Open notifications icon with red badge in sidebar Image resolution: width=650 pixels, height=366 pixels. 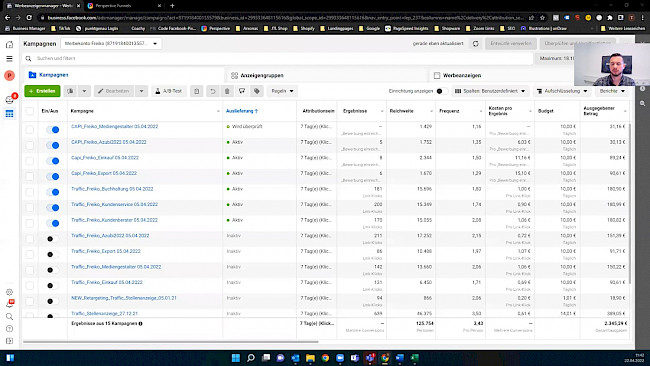10,99
